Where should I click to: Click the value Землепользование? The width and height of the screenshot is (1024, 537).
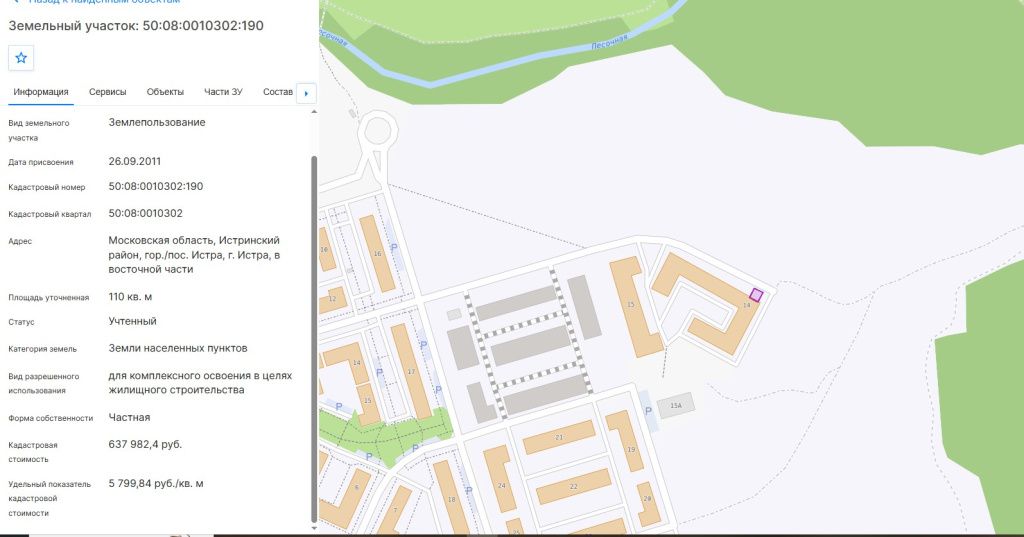click(157, 122)
